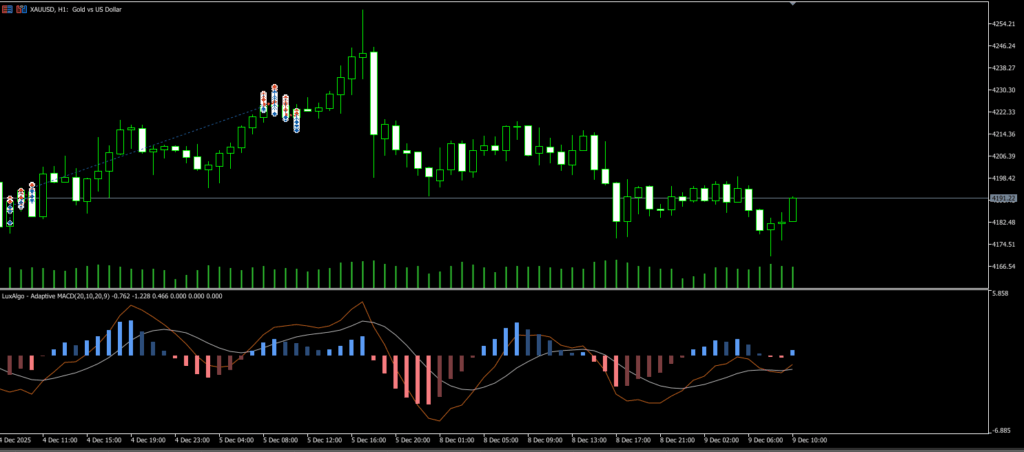
Task: Select the 5.858 indicator scale value
Action: click(1000, 294)
